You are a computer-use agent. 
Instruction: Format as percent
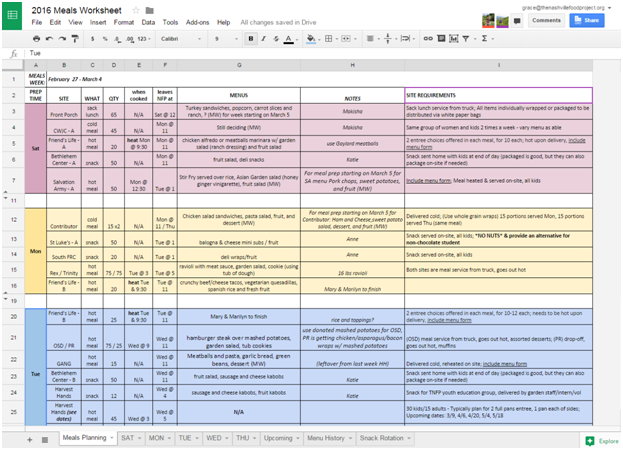[x=105, y=39]
